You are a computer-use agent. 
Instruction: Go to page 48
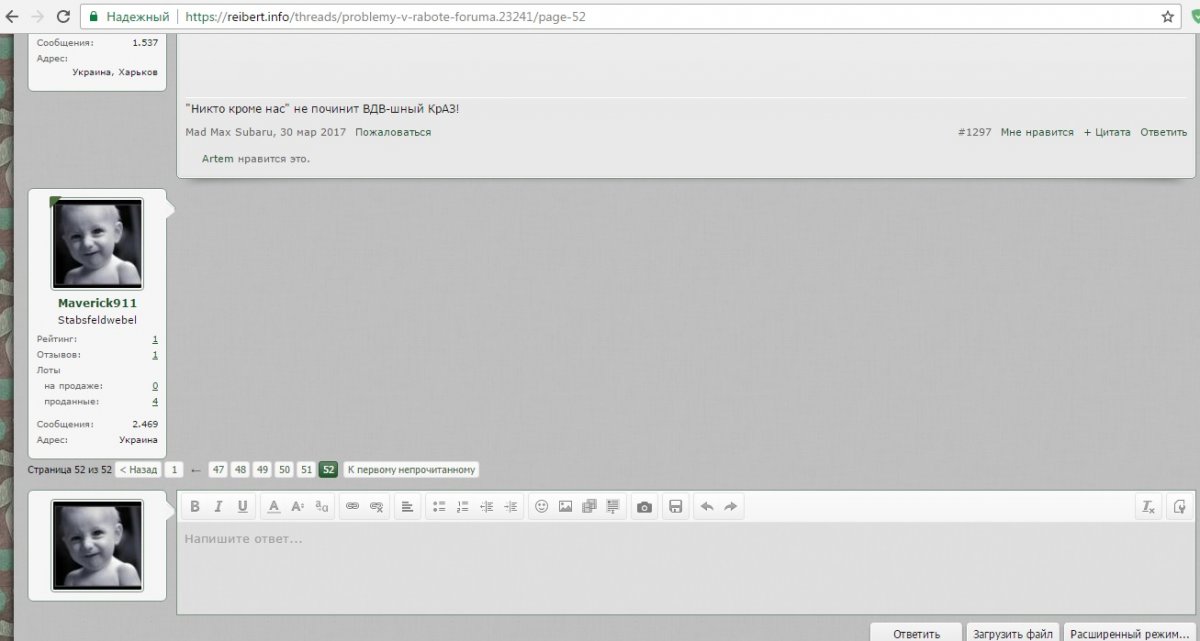(x=241, y=469)
